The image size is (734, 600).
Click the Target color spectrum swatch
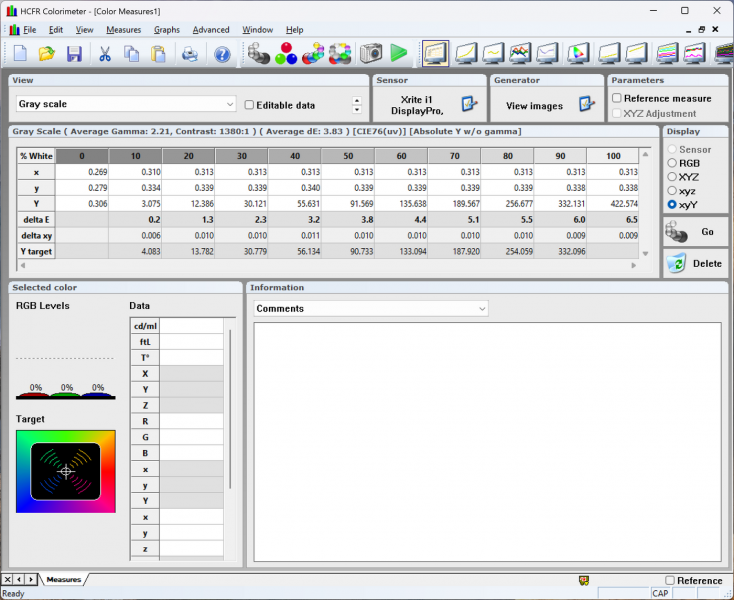click(66, 470)
